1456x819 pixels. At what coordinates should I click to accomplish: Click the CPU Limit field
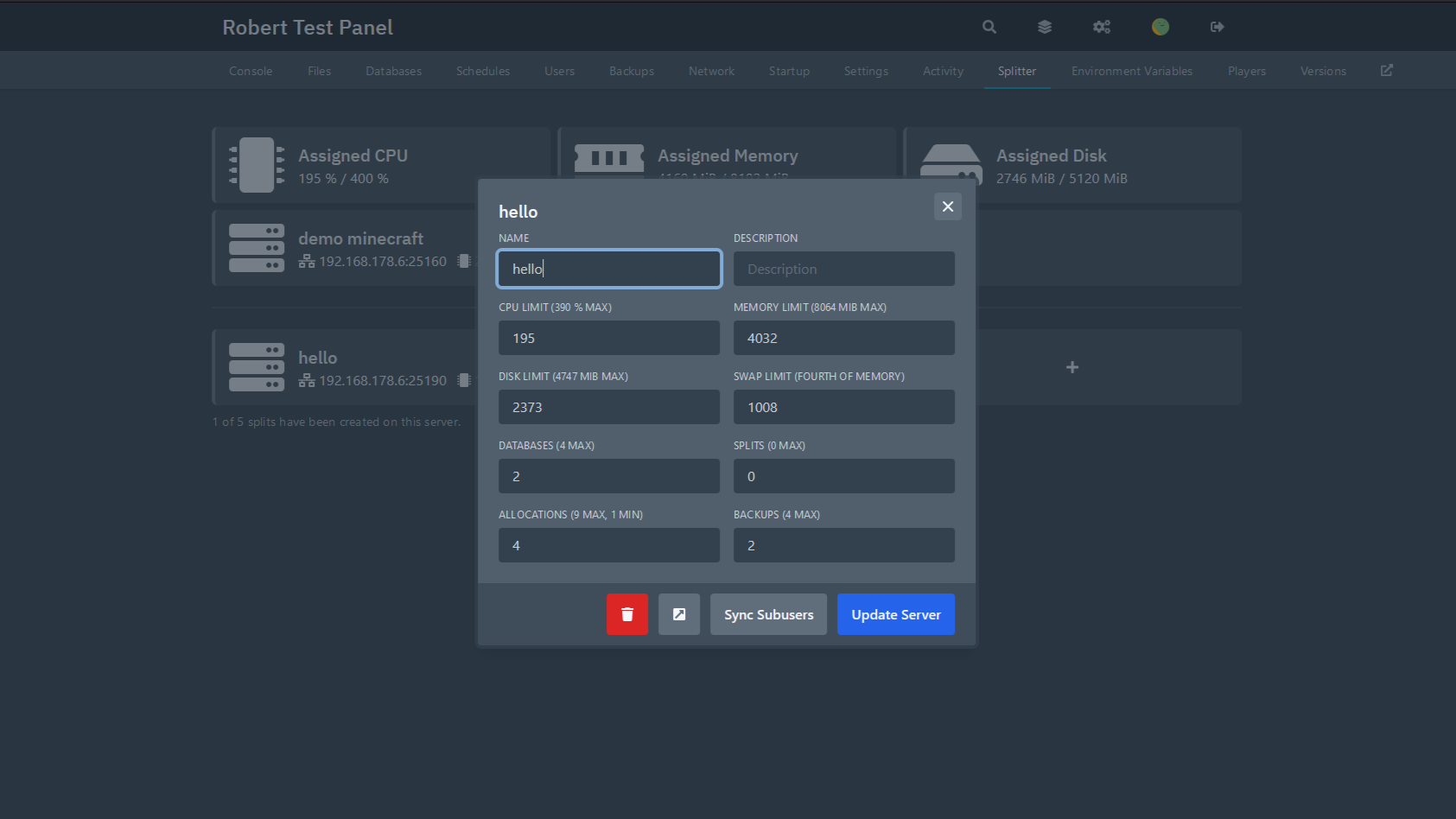click(609, 338)
